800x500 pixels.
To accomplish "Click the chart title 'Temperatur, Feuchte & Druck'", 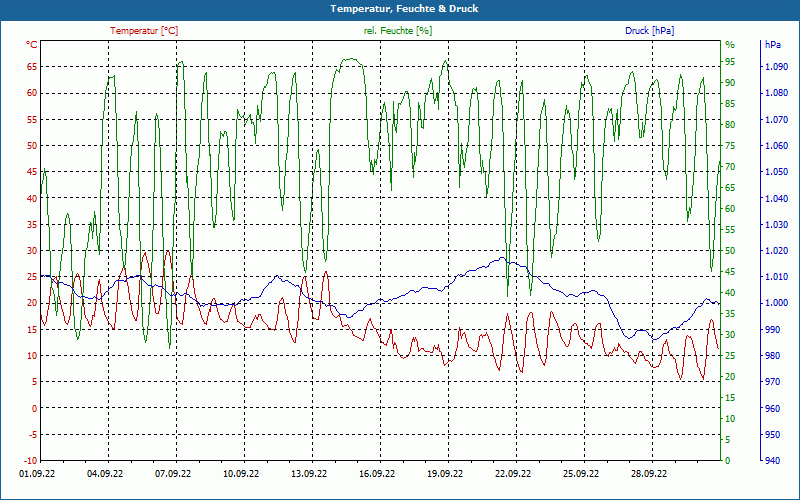I will coord(404,9).
